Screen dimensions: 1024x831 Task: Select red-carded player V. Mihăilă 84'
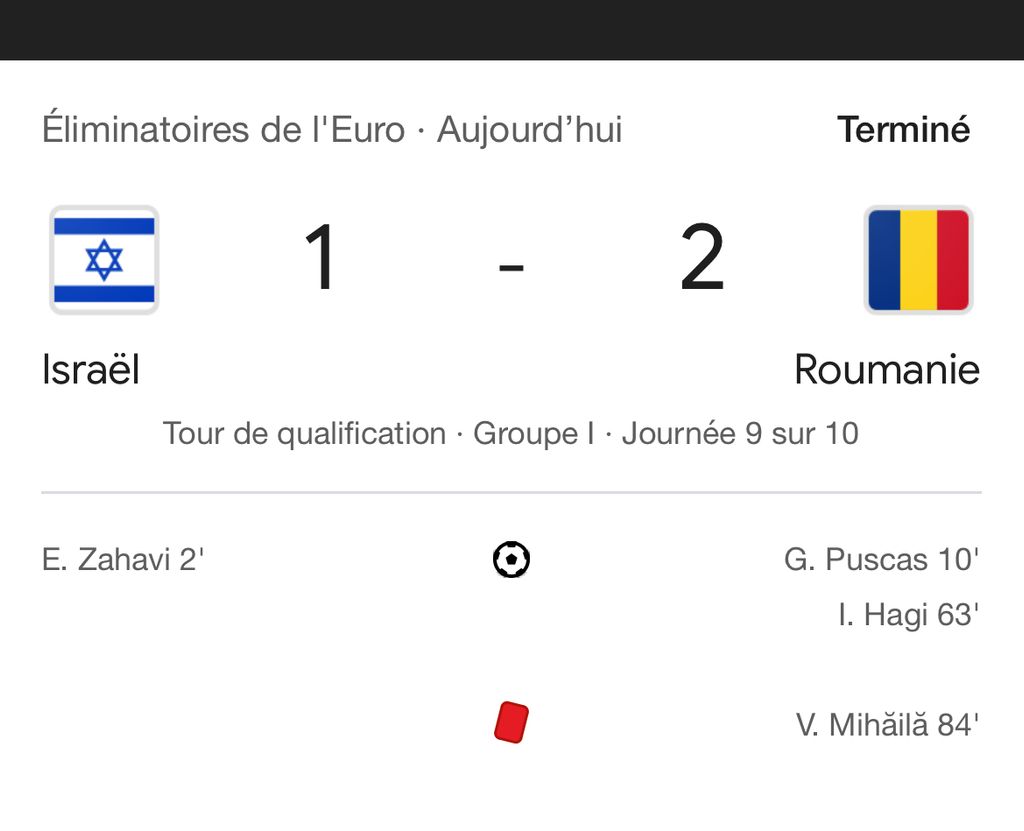[886, 724]
